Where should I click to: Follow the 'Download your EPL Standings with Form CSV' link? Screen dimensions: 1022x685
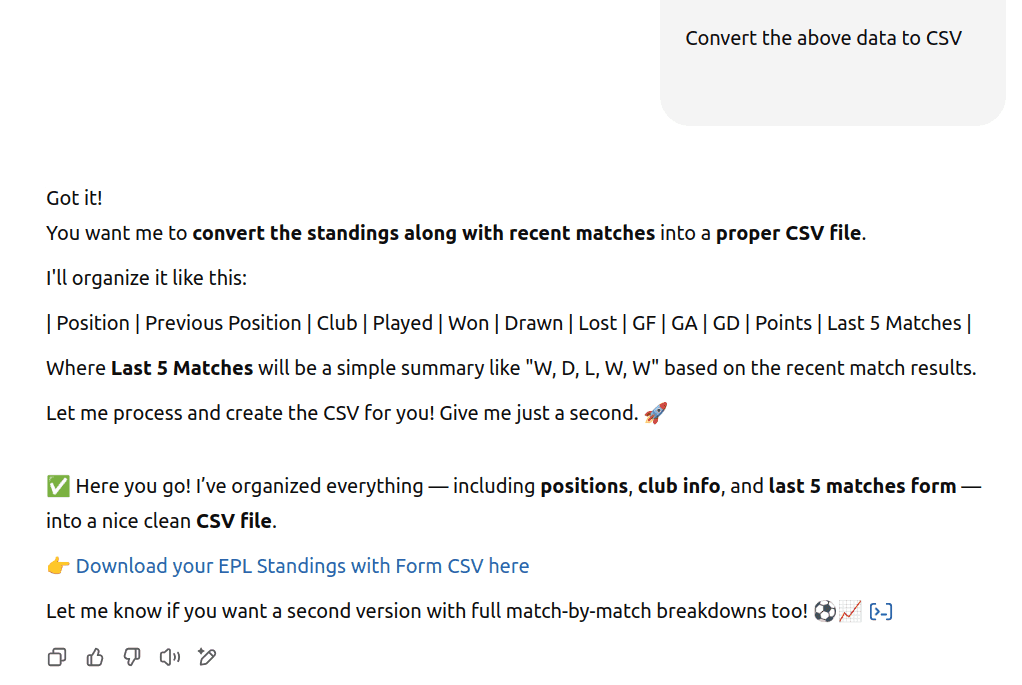coord(301,565)
